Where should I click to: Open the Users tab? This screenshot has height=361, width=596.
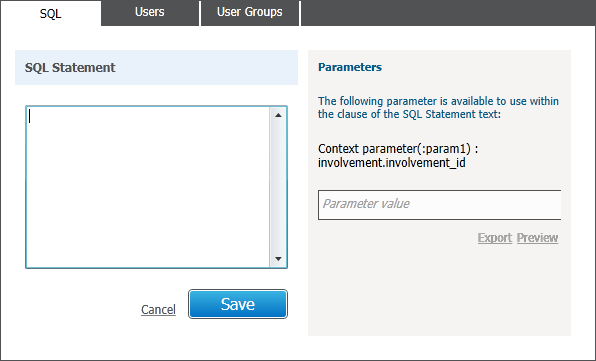[150, 13]
